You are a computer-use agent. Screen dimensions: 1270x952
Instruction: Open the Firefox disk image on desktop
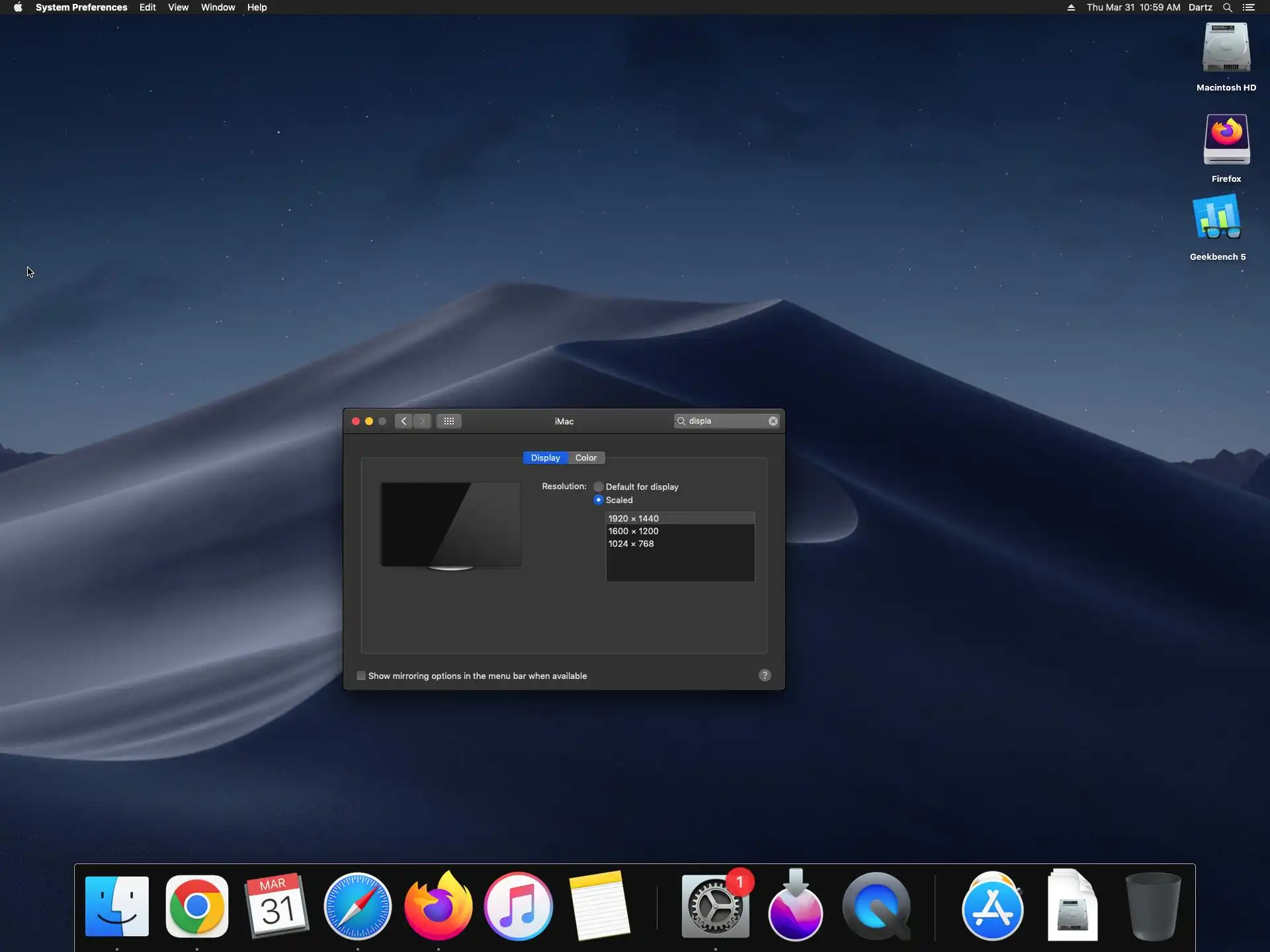click(x=1226, y=139)
